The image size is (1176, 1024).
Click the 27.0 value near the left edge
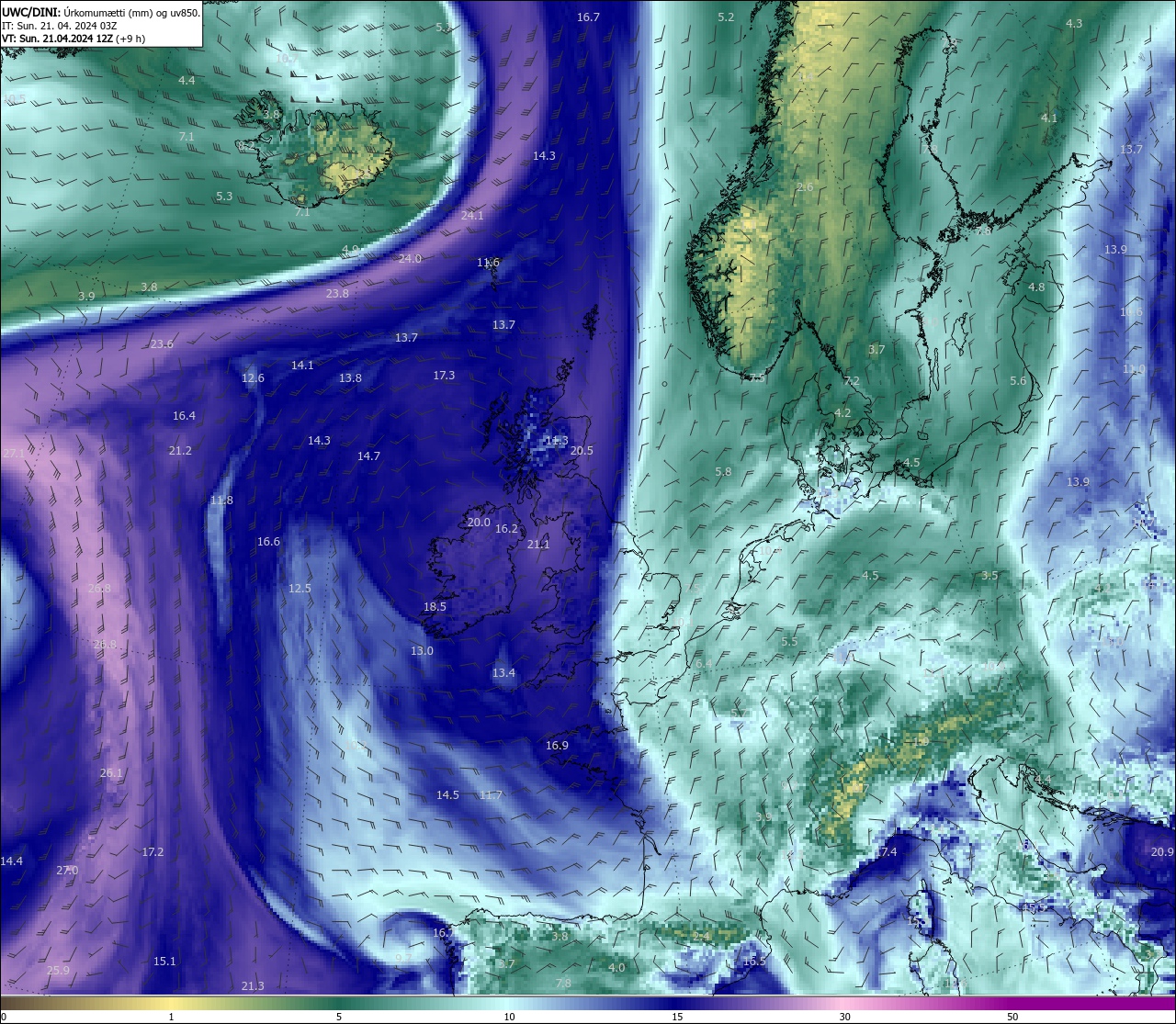67,871
